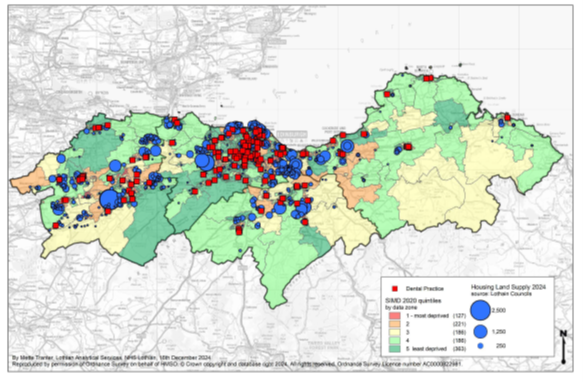Click the Ordnance Survey copyright notice line
The height and width of the screenshot is (382, 583).
[237, 364]
